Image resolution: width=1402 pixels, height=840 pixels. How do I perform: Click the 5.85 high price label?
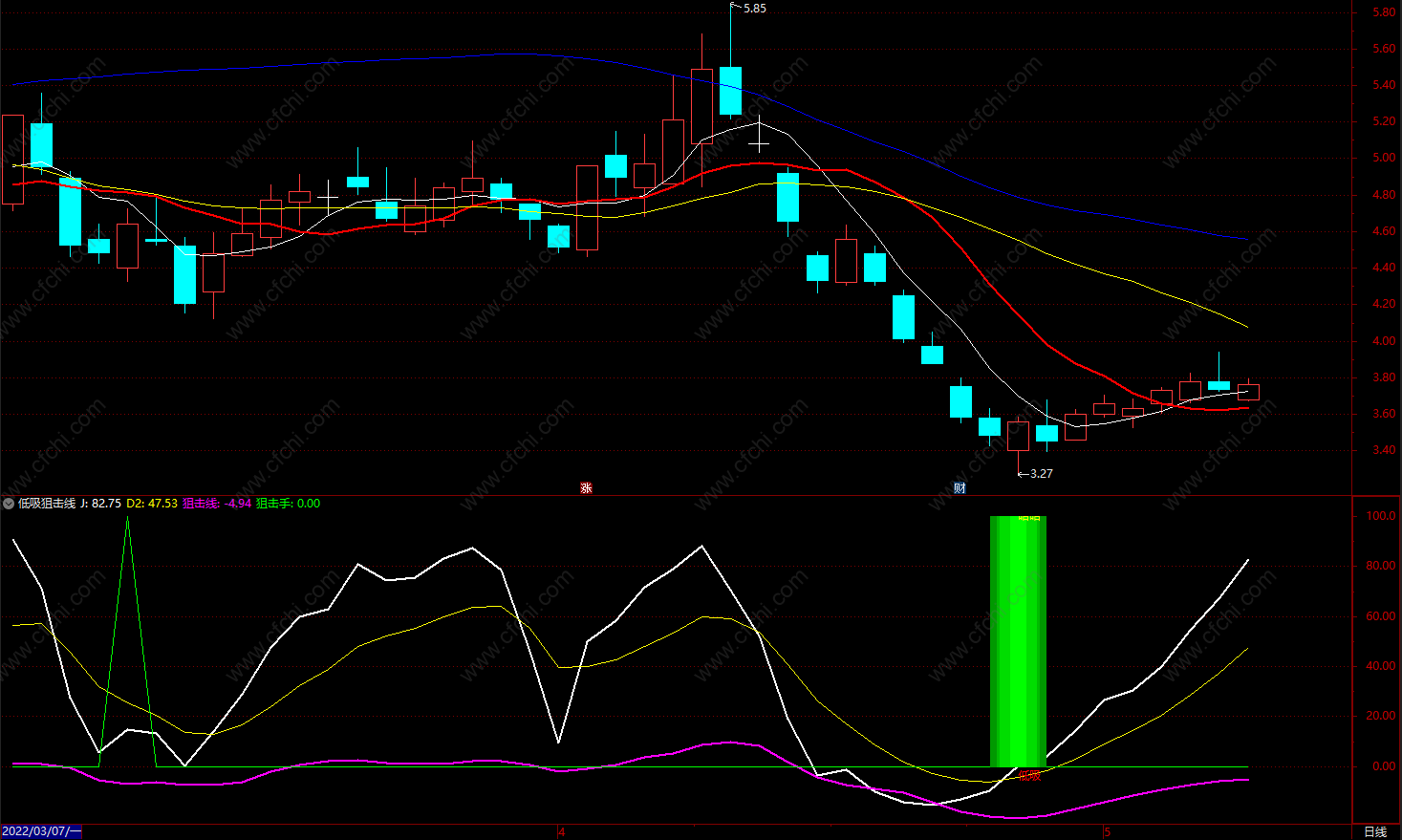coord(754,9)
